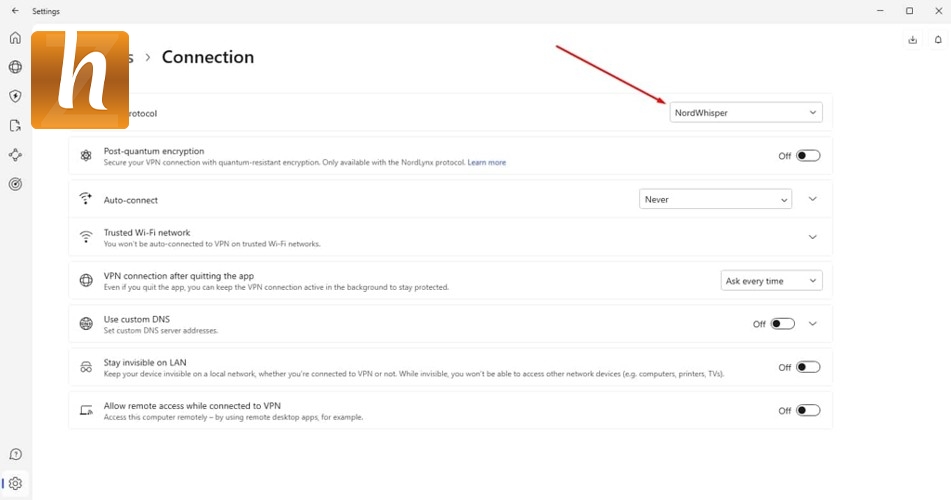Open the target-shaped icon in the sidebar

tap(15, 184)
